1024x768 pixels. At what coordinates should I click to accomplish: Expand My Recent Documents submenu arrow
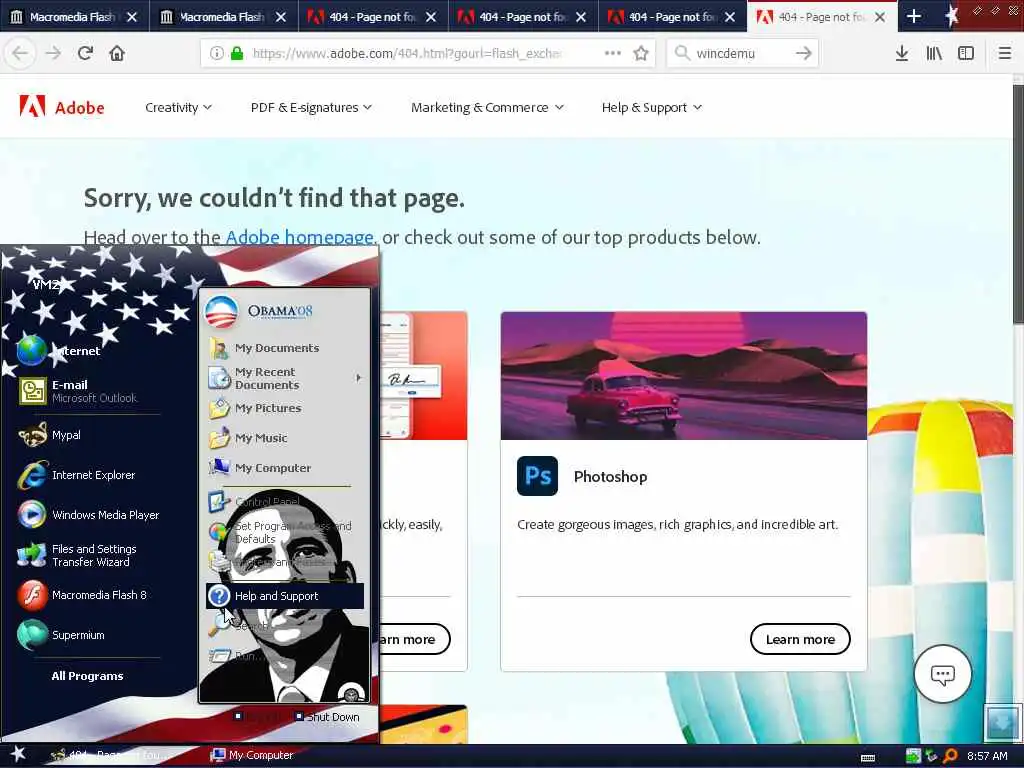(x=359, y=377)
